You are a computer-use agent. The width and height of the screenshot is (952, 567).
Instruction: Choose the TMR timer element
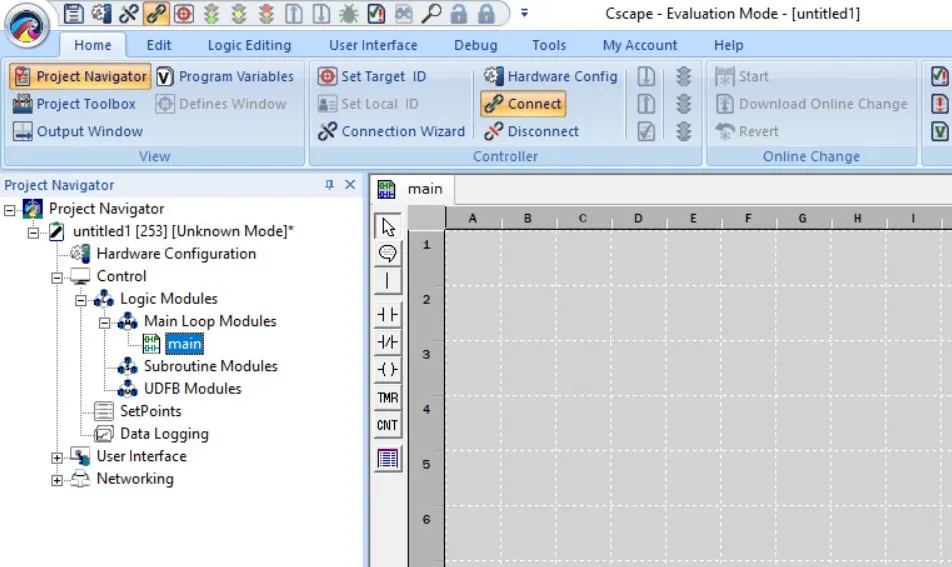coord(387,398)
